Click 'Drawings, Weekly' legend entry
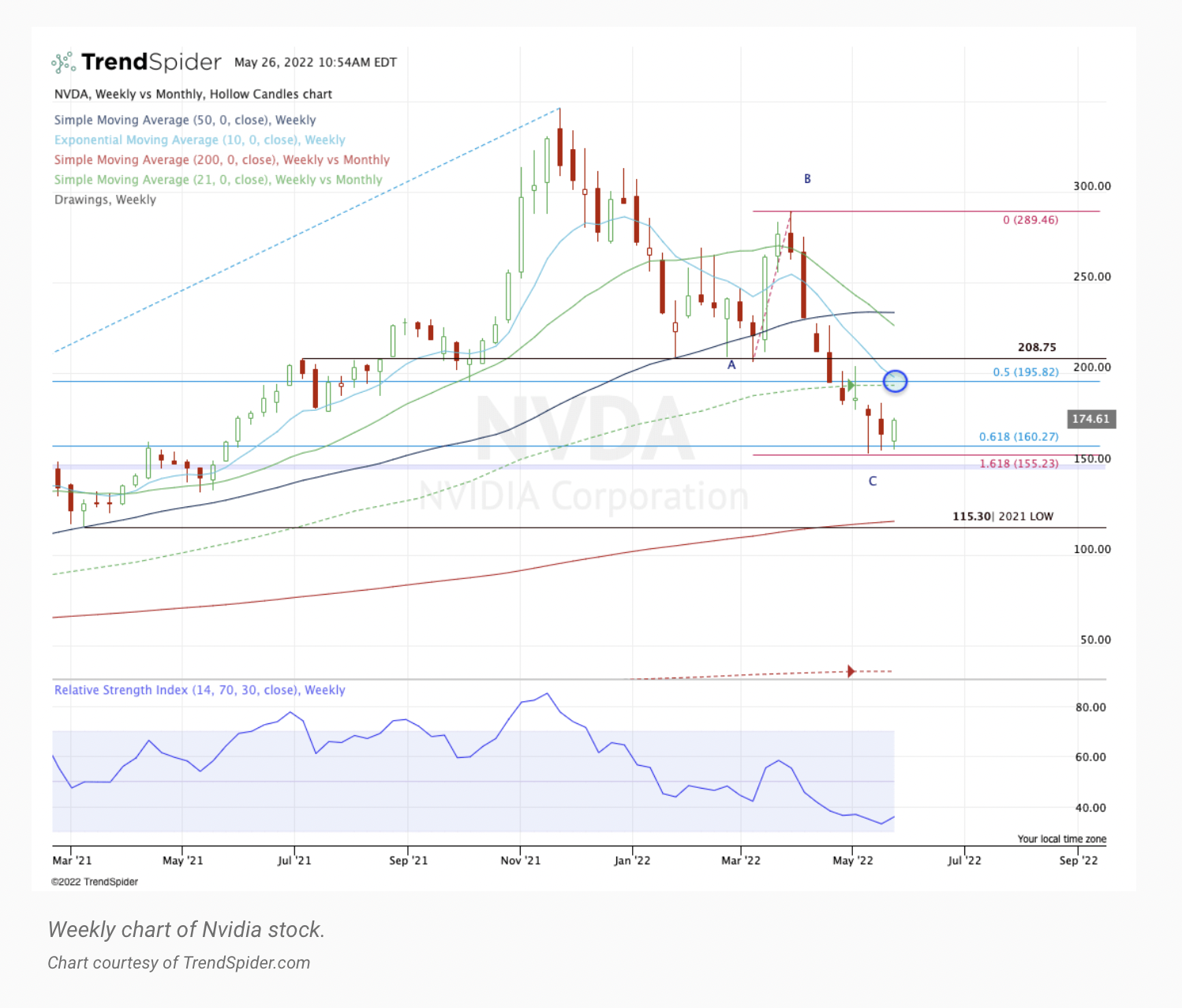This screenshot has height=1008, width=1182. point(105,200)
